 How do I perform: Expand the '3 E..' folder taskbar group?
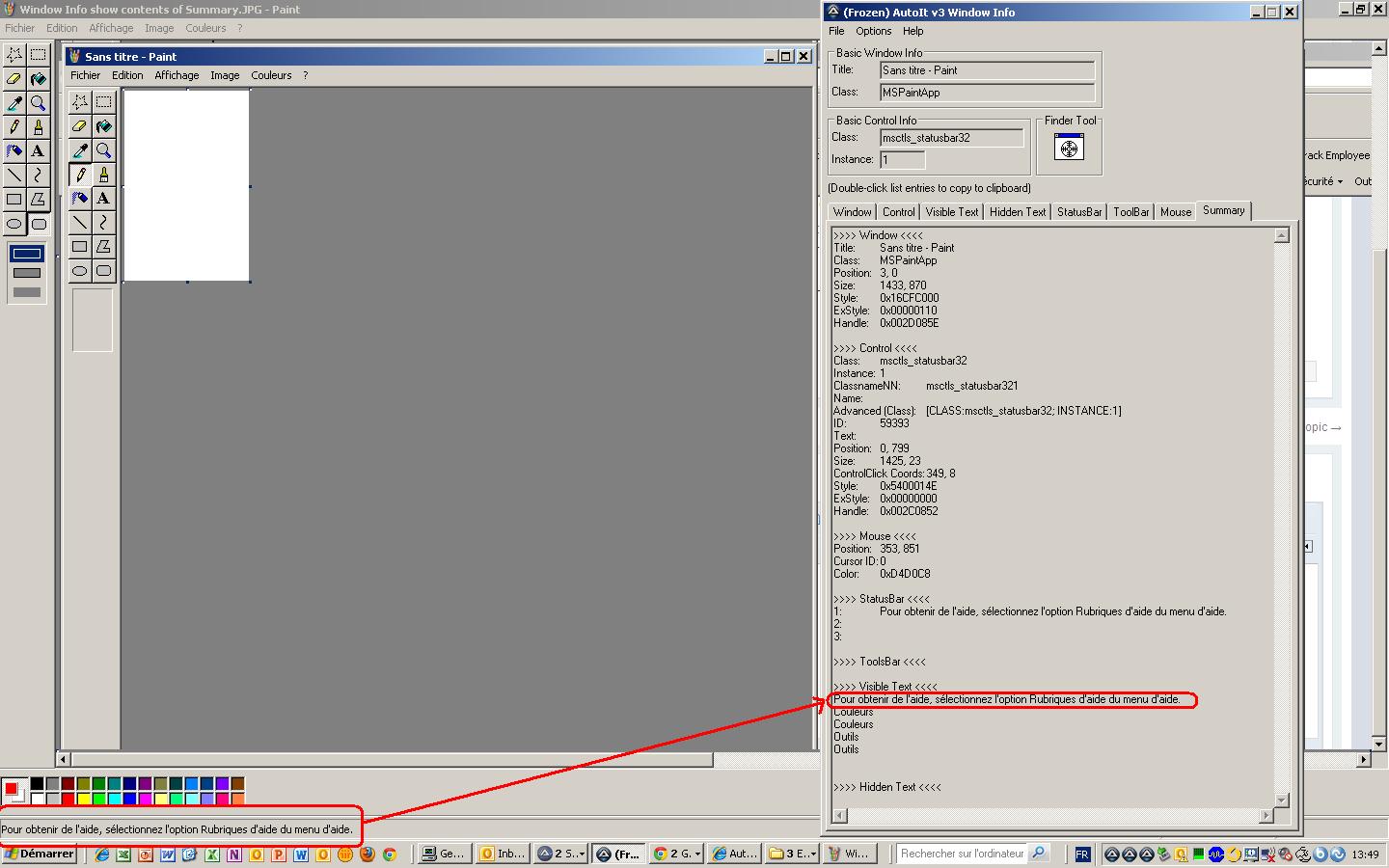coord(792,854)
